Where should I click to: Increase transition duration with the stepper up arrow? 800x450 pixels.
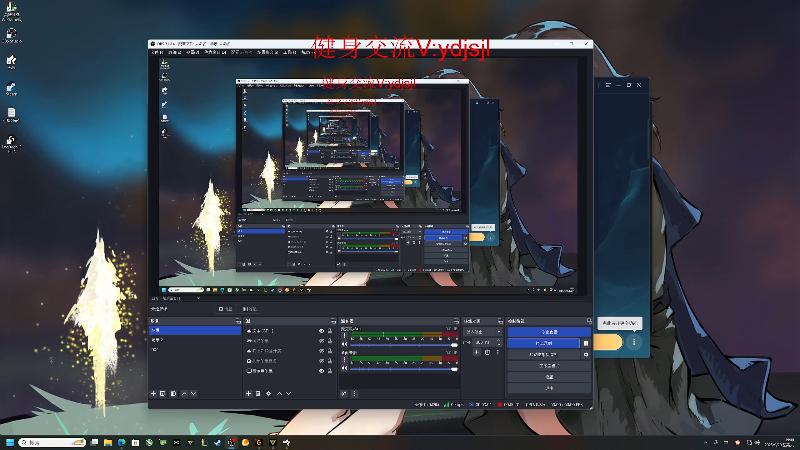point(499,340)
